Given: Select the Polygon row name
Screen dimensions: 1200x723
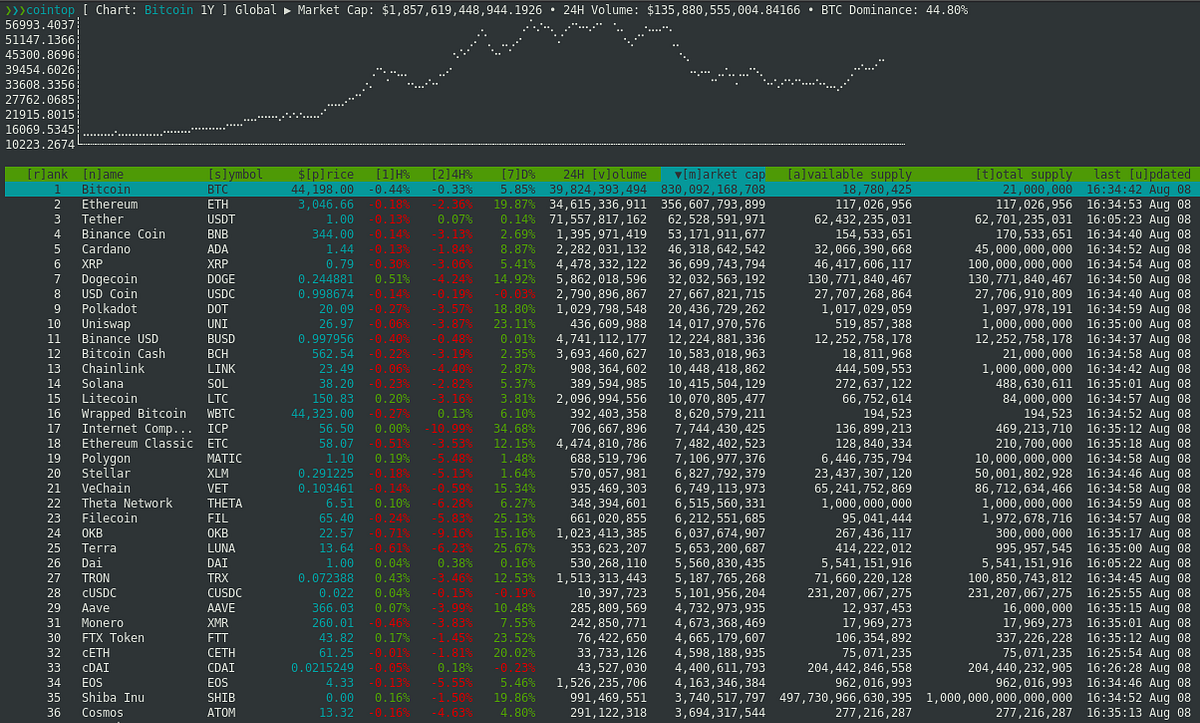Looking at the screenshot, I should click(106, 459).
